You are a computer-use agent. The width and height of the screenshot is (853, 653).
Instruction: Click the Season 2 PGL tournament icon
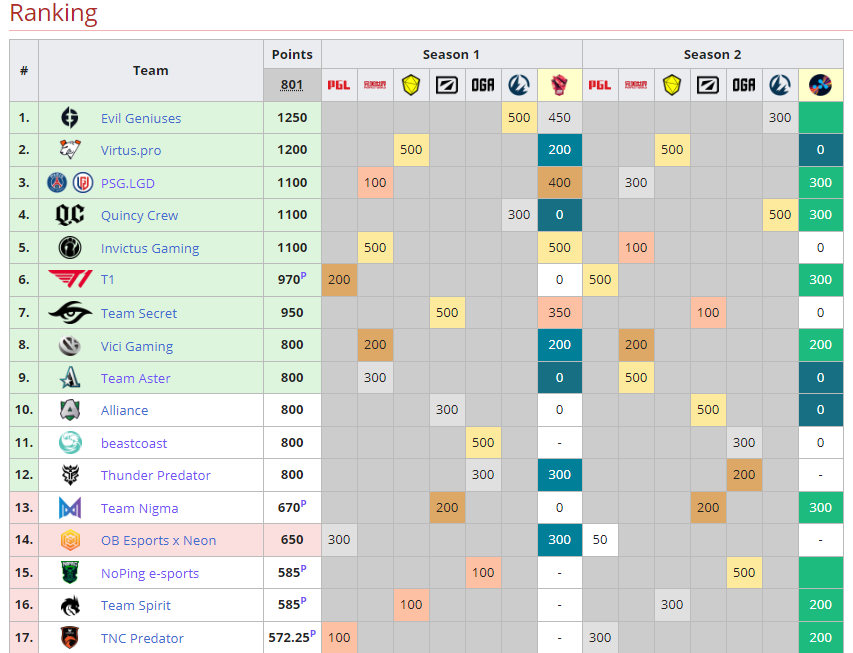(x=599, y=85)
